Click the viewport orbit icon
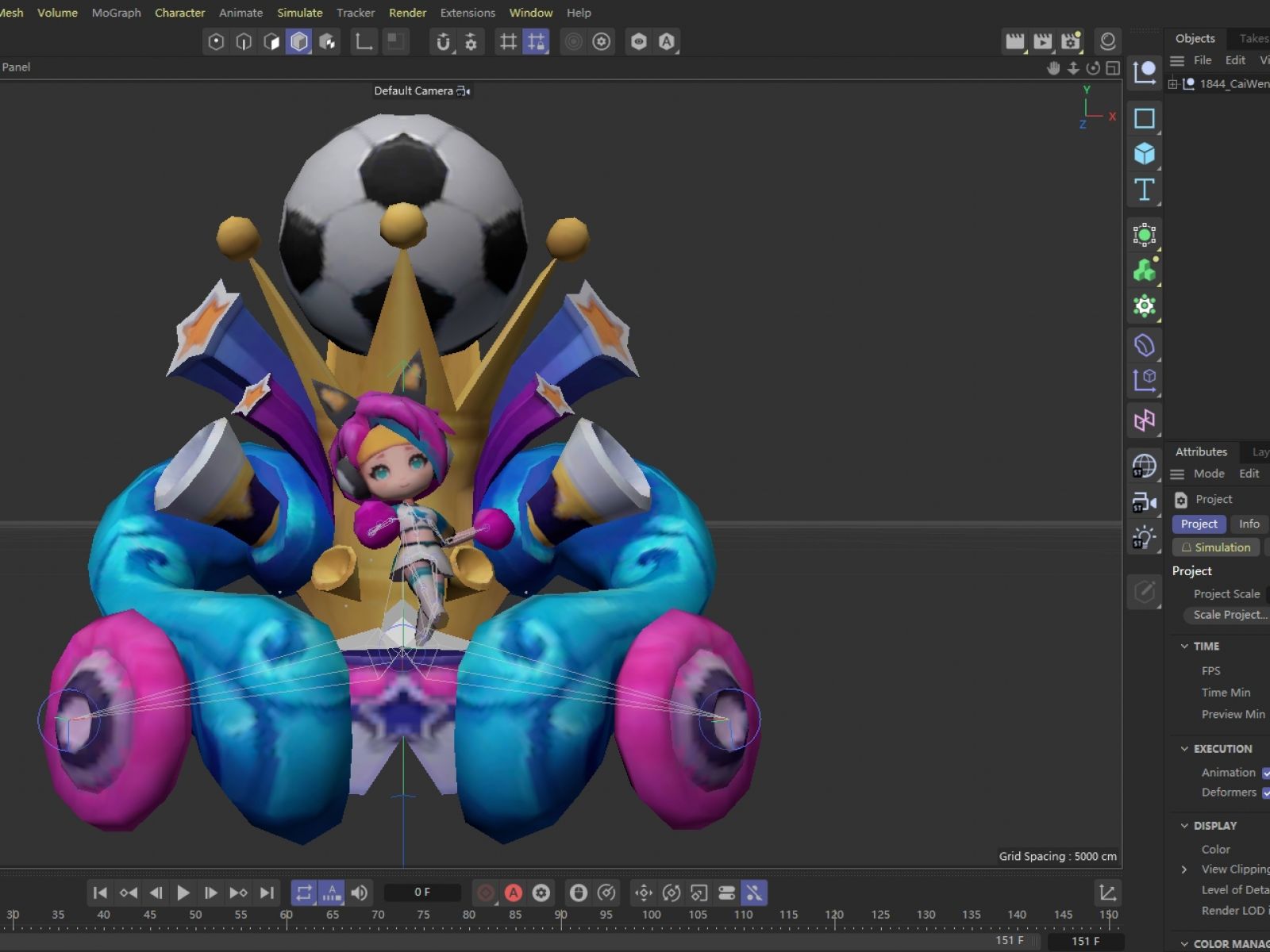This screenshot has width=1270, height=952. 1093,68
